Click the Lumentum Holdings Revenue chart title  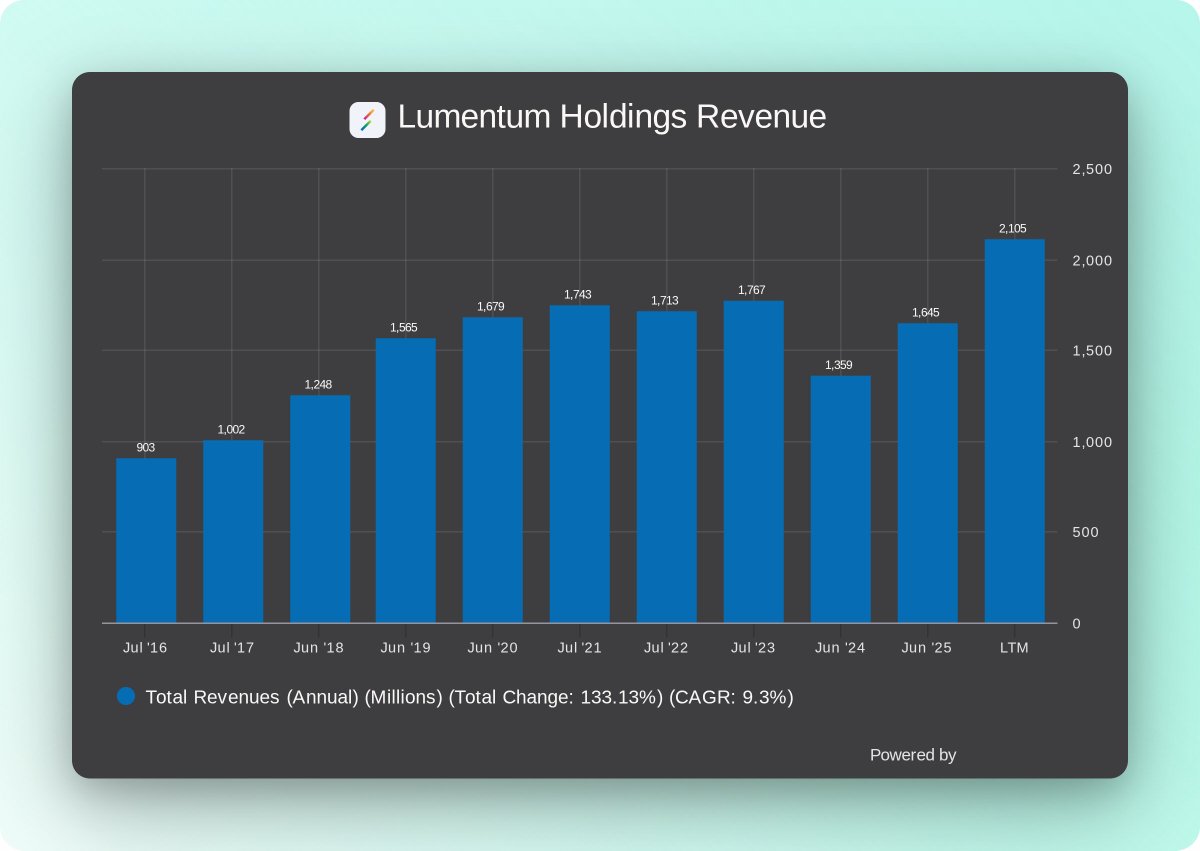(x=612, y=117)
